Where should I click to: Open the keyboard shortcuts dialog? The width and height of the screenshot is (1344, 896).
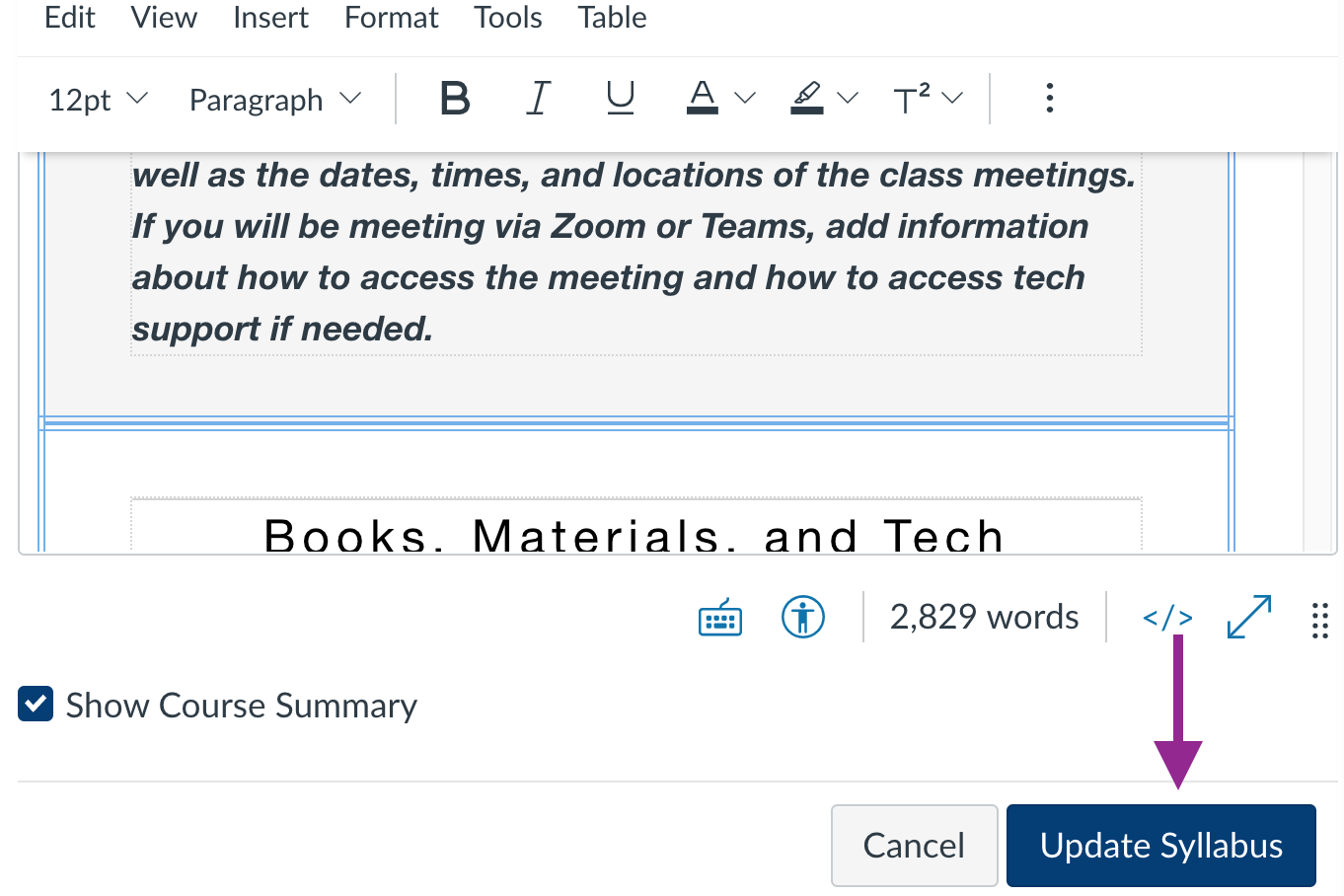pos(719,617)
